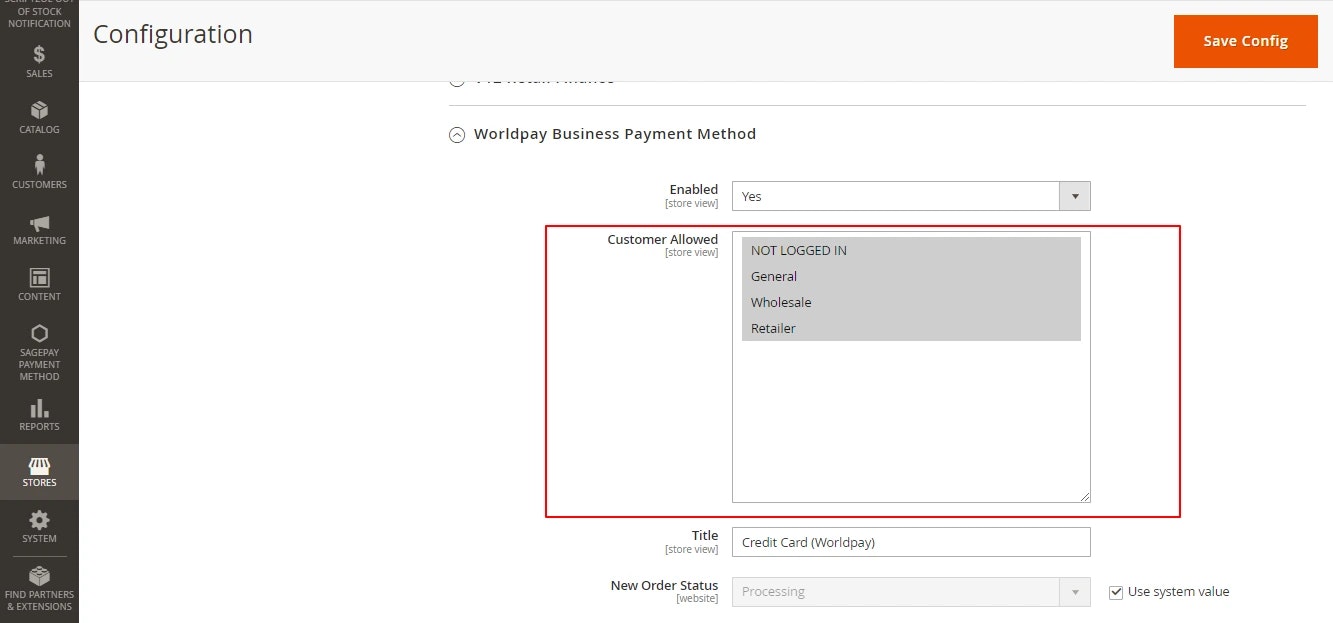Click the Configuration page title
Image resolution: width=1333 pixels, height=623 pixels.
point(173,34)
